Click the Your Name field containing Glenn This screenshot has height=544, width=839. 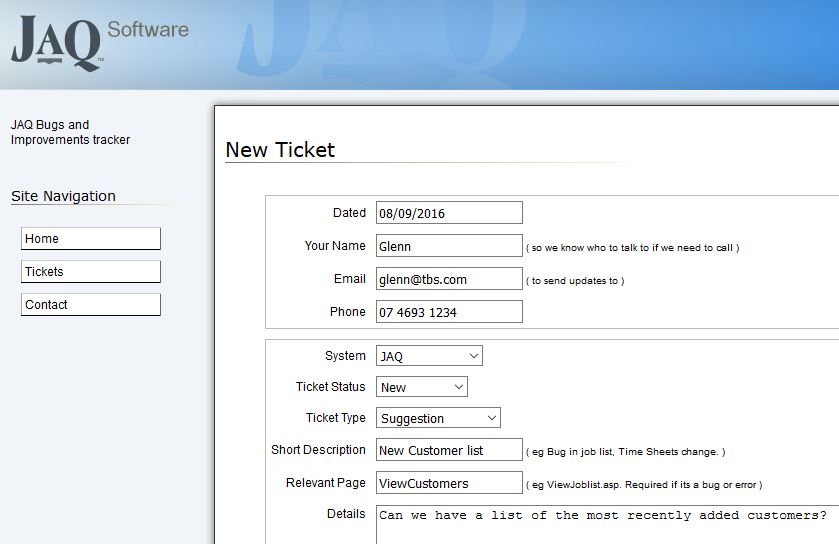click(x=448, y=246)
